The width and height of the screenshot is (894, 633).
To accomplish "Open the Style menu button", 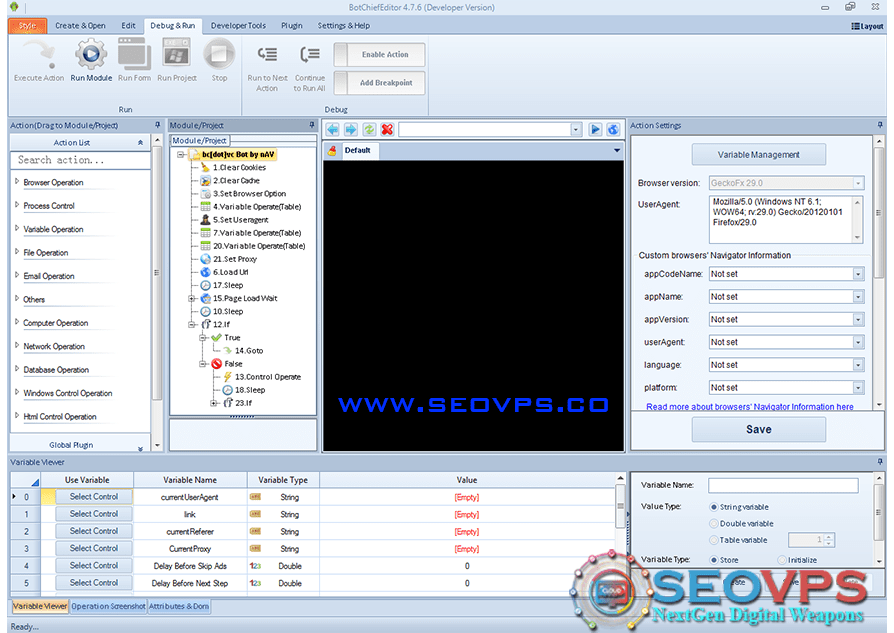I will 27,26.
